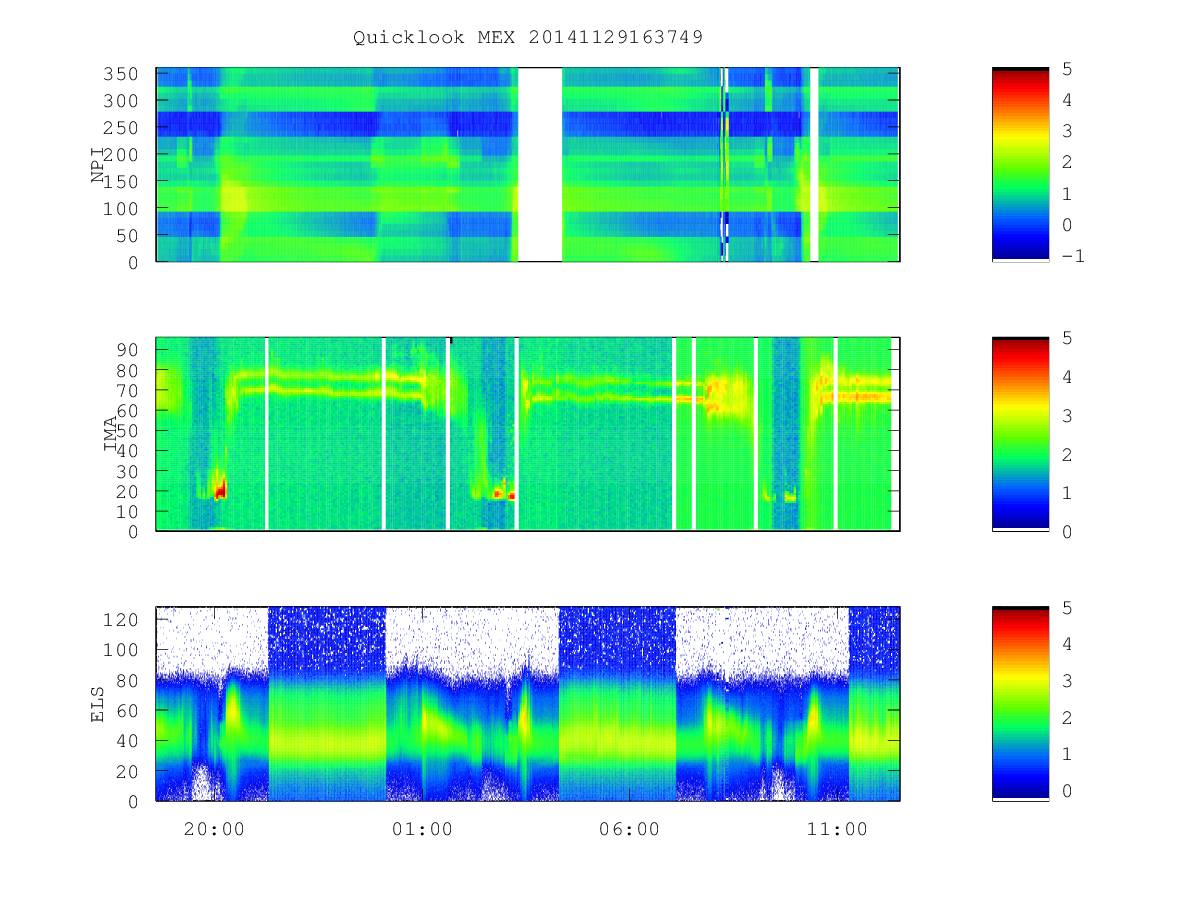
Task: Click the -1 label on NPI colorbar
Action: [1074, 256]
